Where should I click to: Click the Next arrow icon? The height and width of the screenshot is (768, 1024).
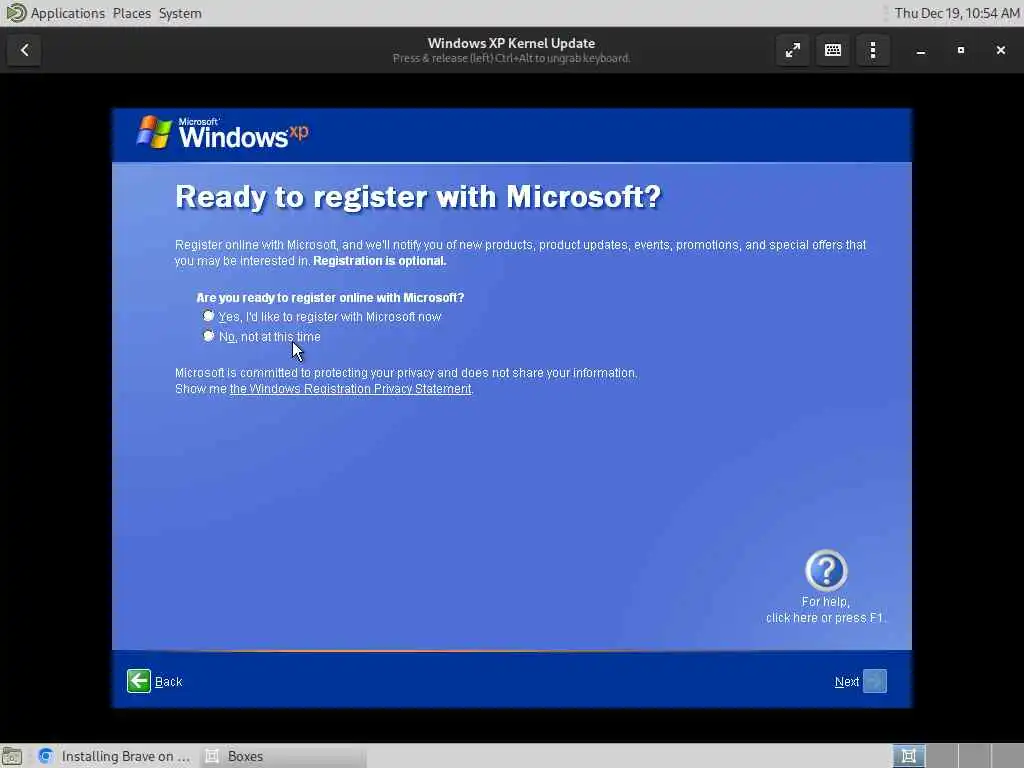pos(875,681)
